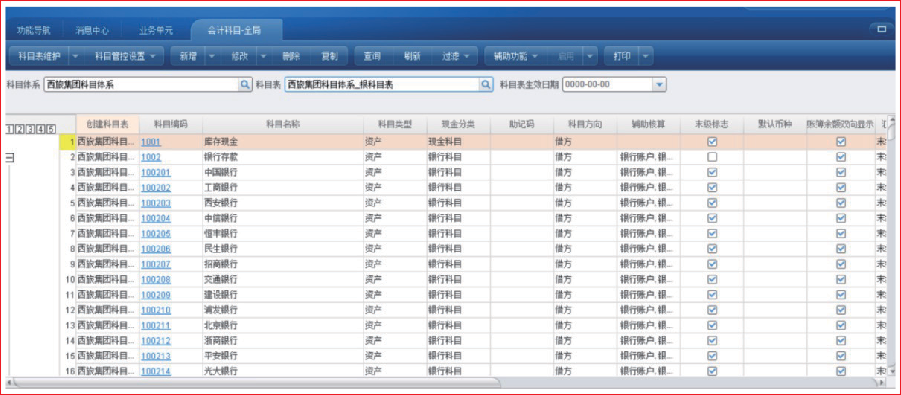Click the restore window icon at top right
The image size is (901, 395).
[882, 29]
